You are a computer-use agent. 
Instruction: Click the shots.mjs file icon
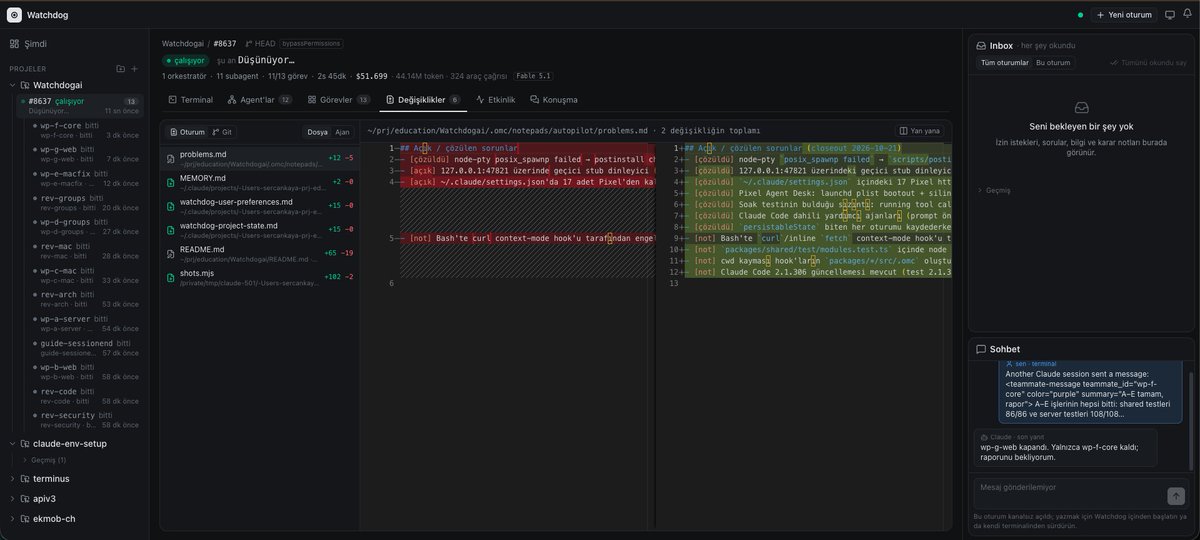(171, 277)
